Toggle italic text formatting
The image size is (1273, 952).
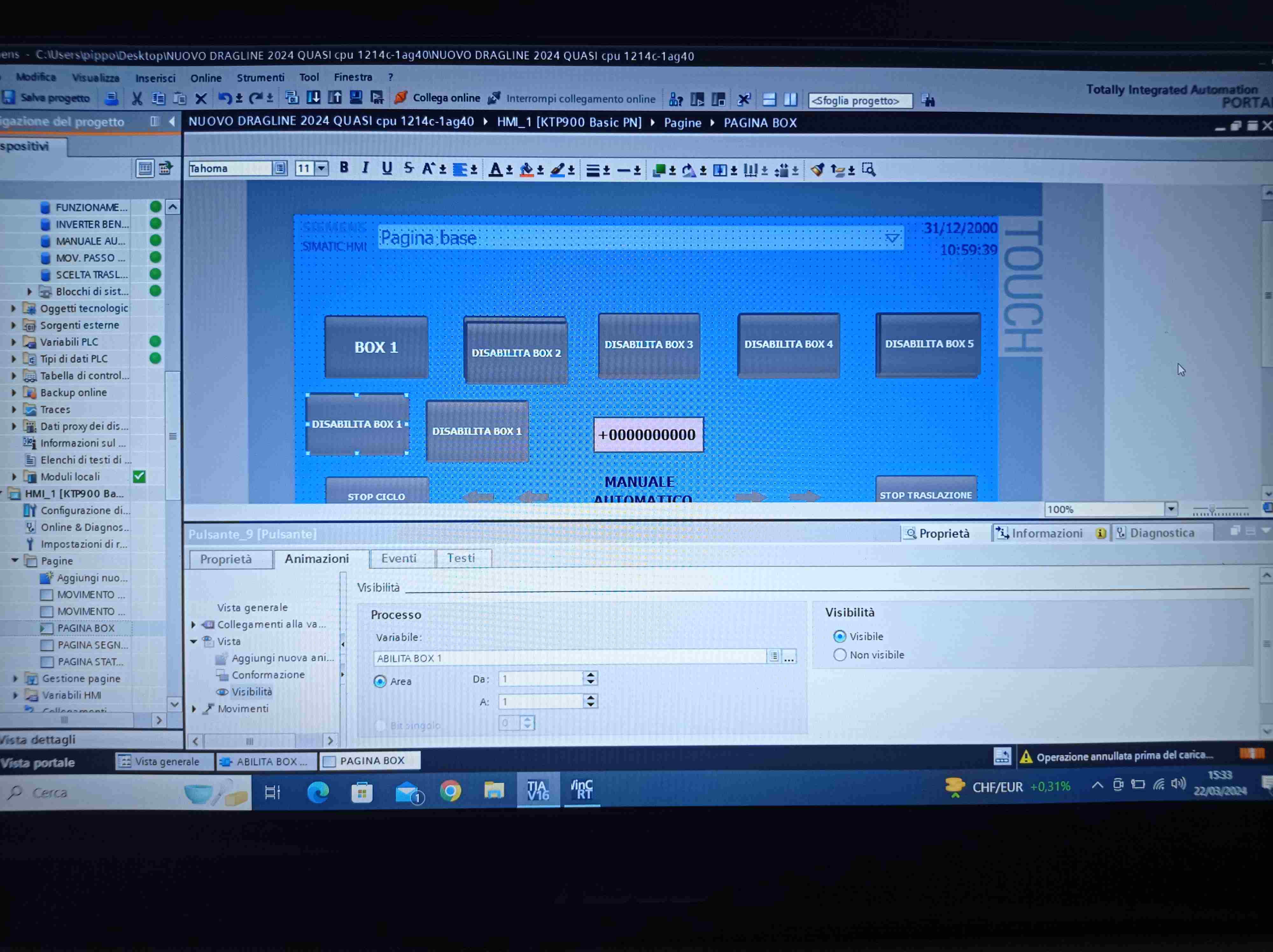365,167
